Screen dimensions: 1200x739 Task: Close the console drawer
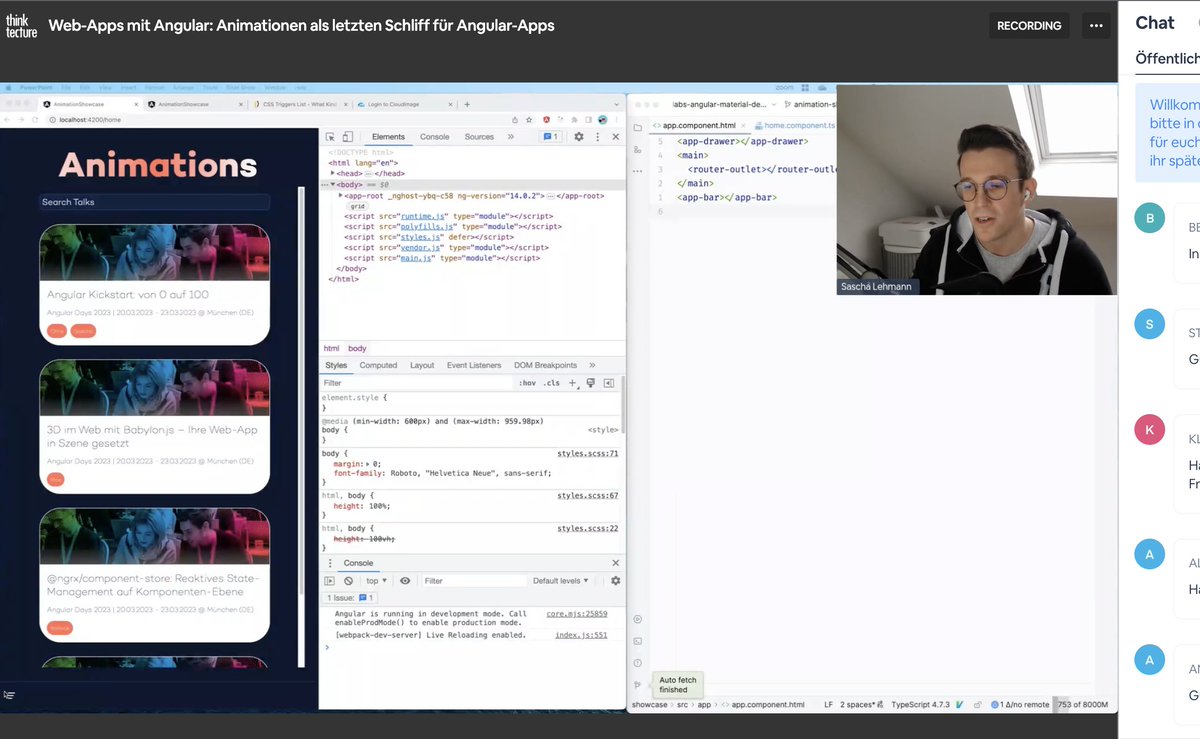(615, 563)
